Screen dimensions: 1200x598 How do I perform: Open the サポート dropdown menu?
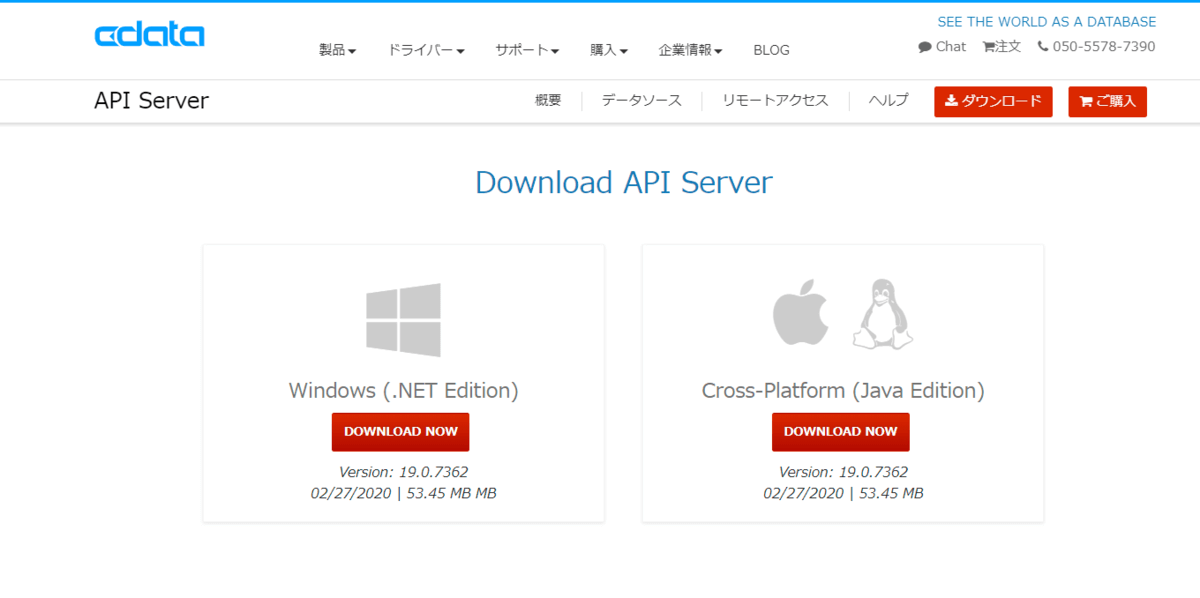(526, 50)
